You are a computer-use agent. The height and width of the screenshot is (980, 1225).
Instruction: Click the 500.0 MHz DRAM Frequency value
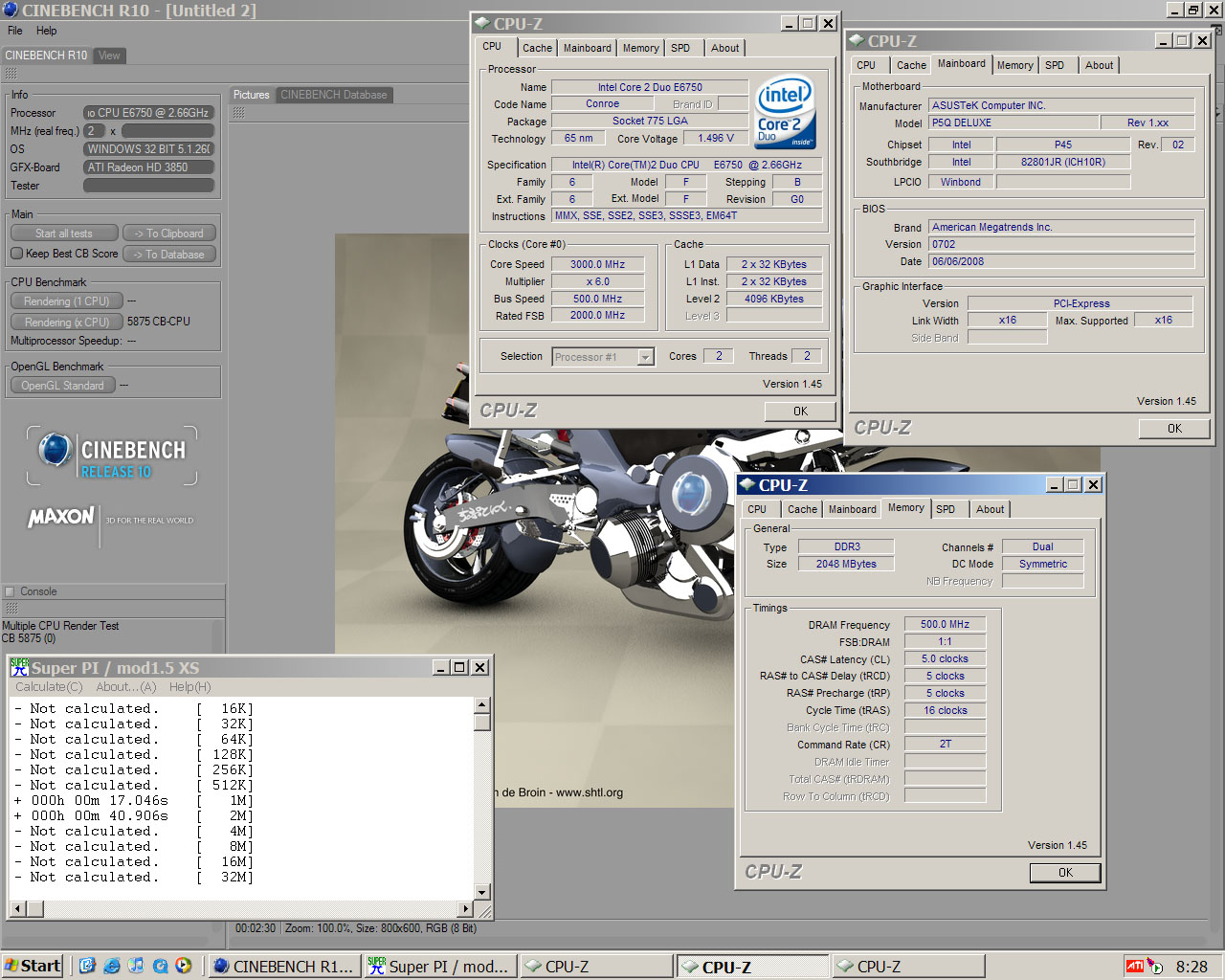pyautogui.click(x=945, y=625)
